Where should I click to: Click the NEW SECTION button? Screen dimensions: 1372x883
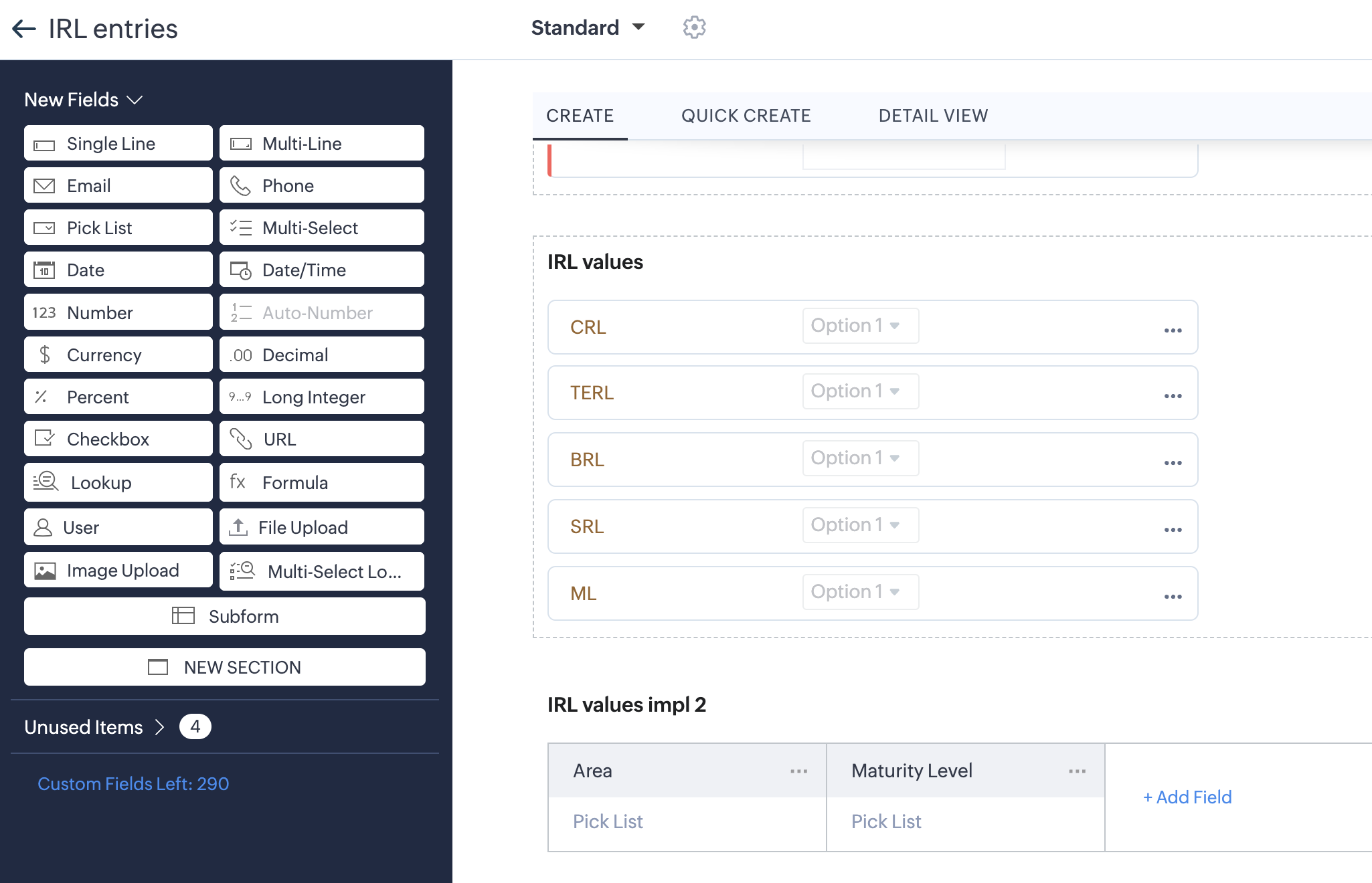coord(225,667)
